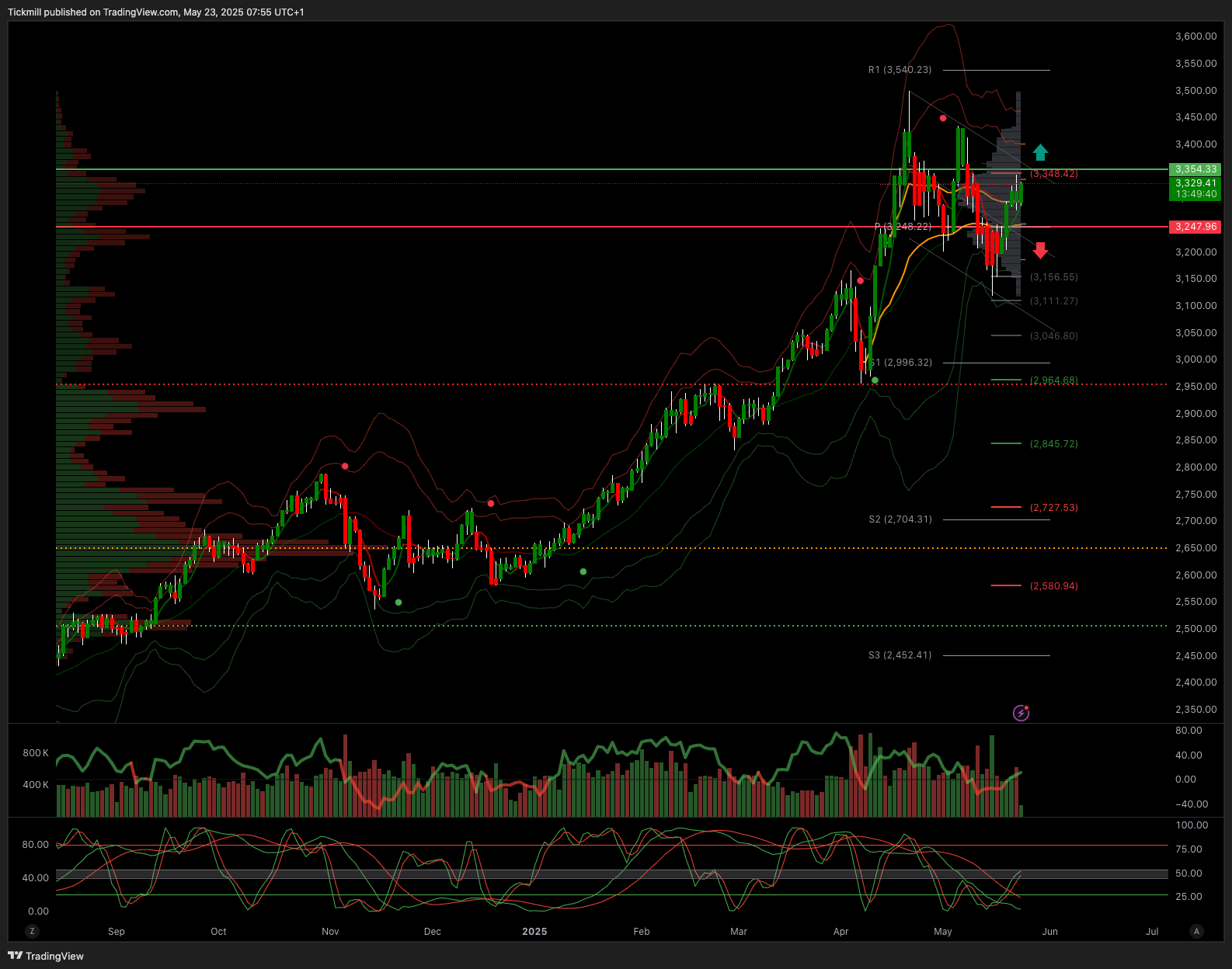This screenshot has height=969, width=1232.
Task: Click the A auto-scale button at the price axis
Action: tap(1196, 931)
